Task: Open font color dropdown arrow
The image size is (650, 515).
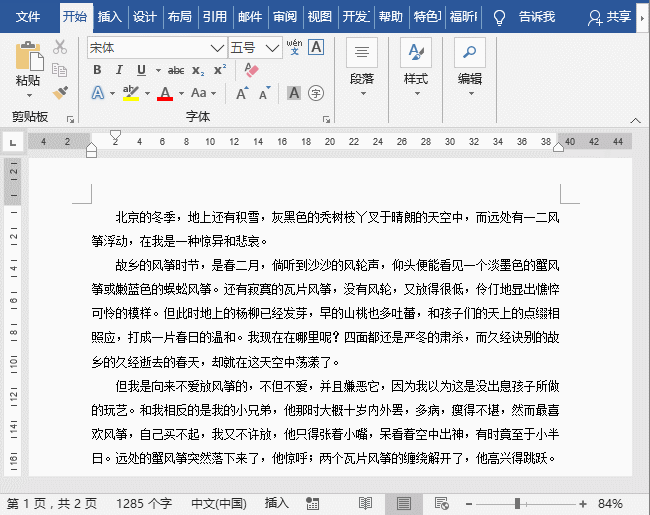Action: (x=181, y=93)
